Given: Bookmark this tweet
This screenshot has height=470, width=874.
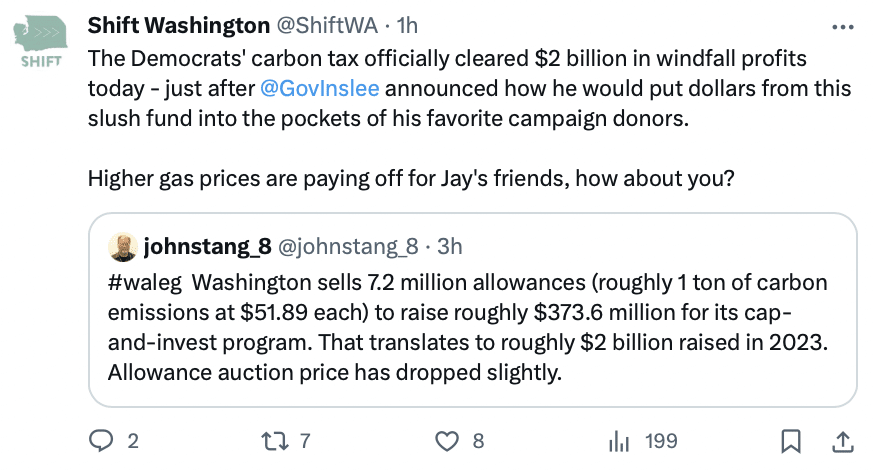Looking at the screenshot, I should point(790,440).
